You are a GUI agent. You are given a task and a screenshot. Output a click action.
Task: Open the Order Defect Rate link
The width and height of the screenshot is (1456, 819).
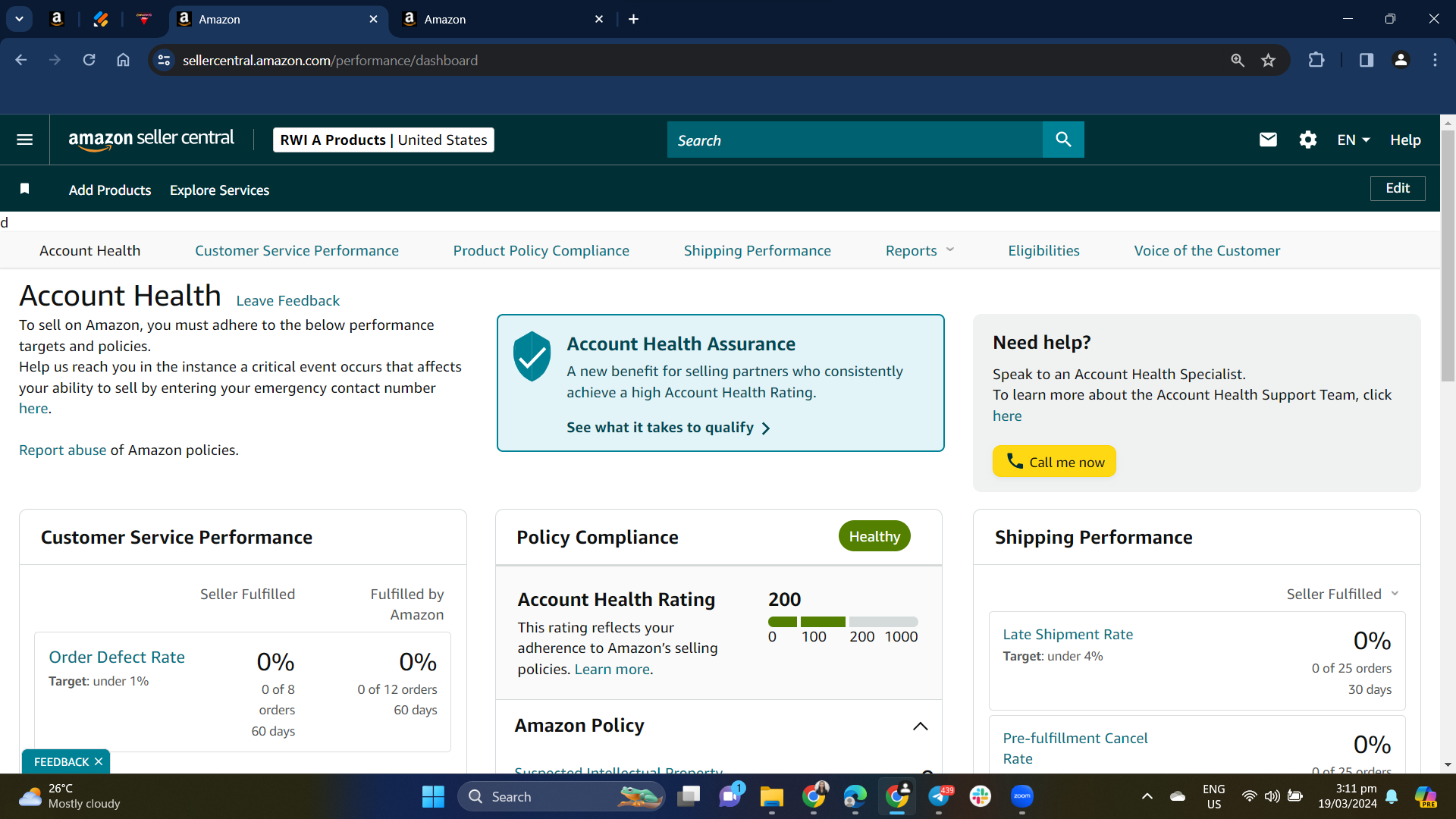coord(117,657)
